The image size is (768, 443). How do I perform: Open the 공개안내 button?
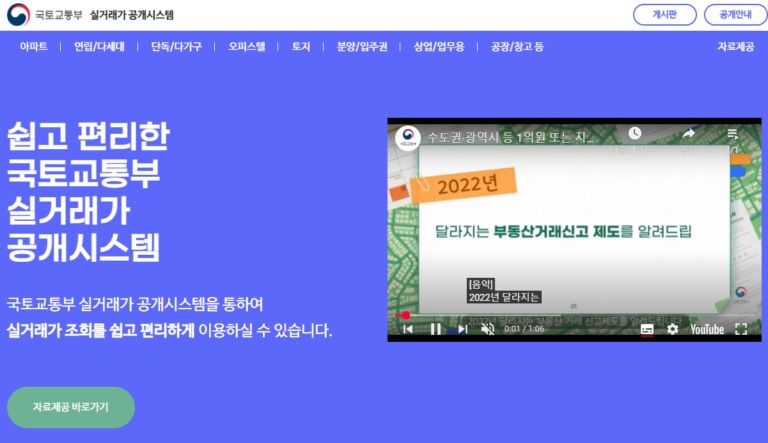[735, 15]
